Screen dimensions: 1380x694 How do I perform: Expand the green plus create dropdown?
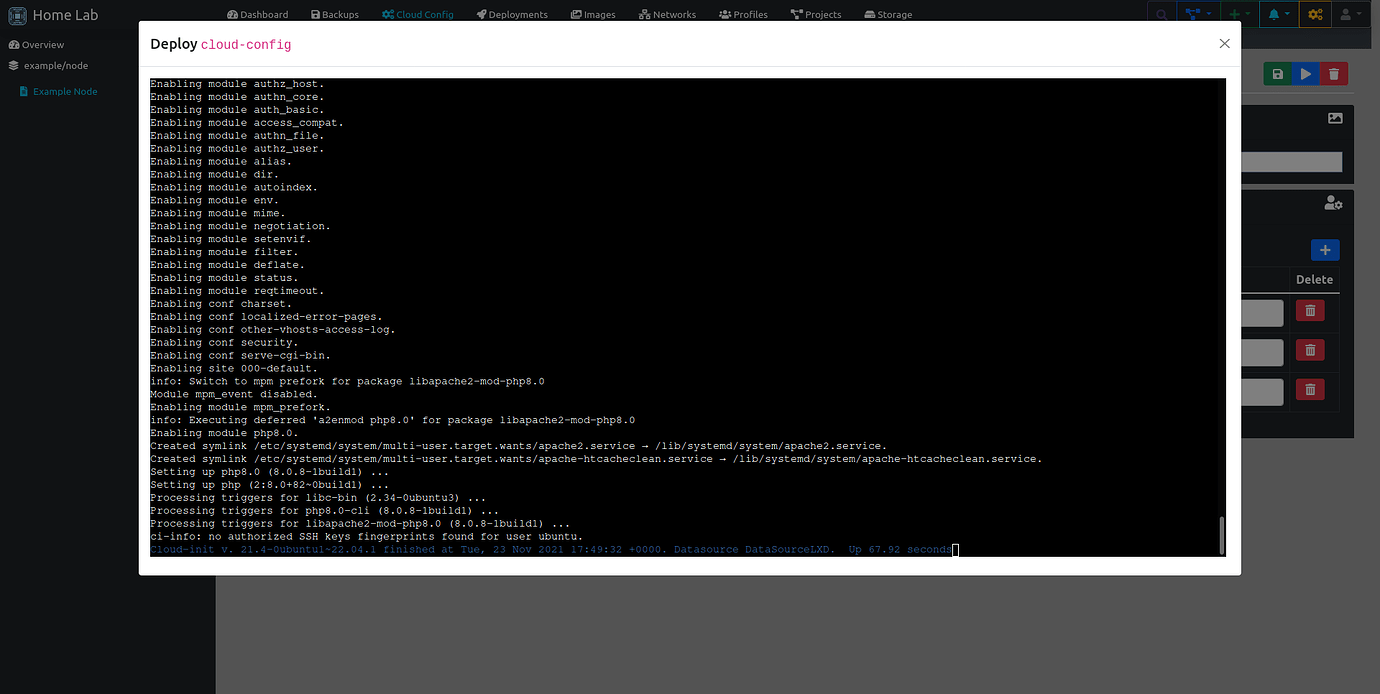pos(1239,15)
